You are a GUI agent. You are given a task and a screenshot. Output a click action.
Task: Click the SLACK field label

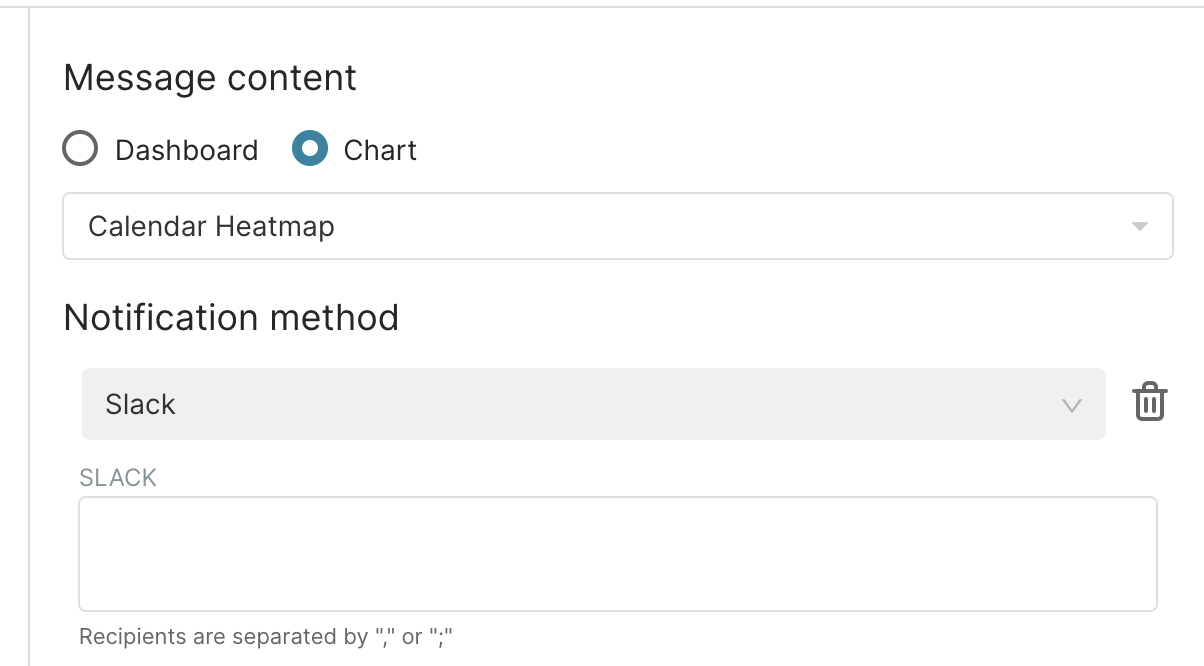pos(118,478)
